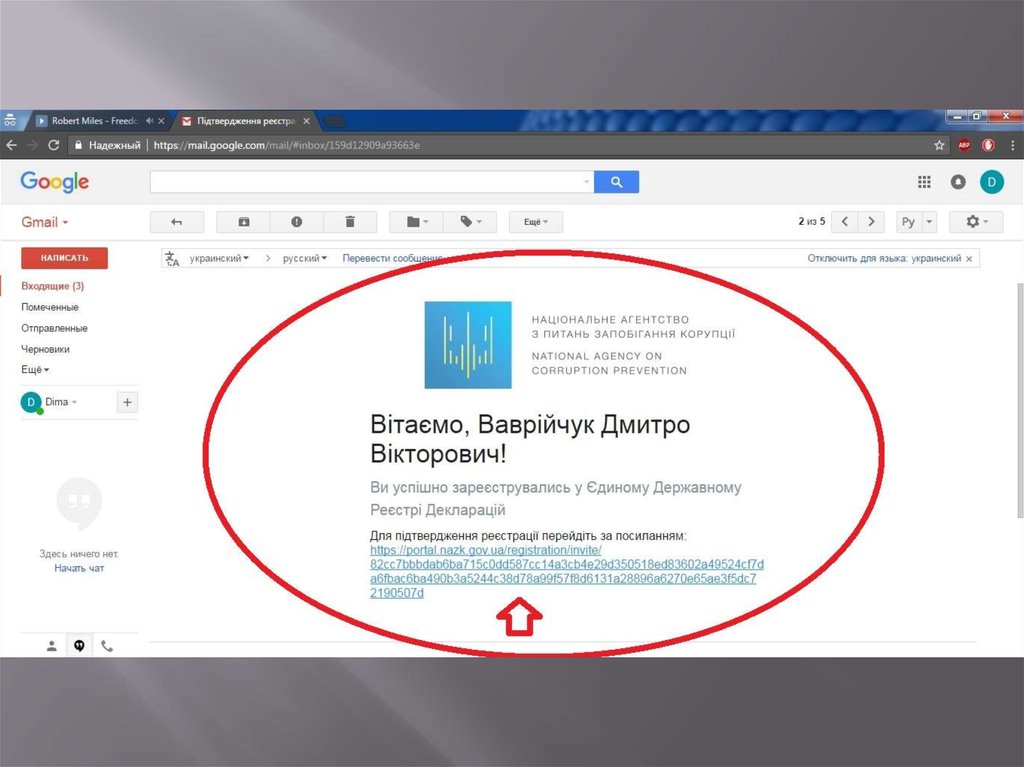Click the Надежный secure site indicator
Viewport: 1024px width, 767px height.
(x=108, y=145)
